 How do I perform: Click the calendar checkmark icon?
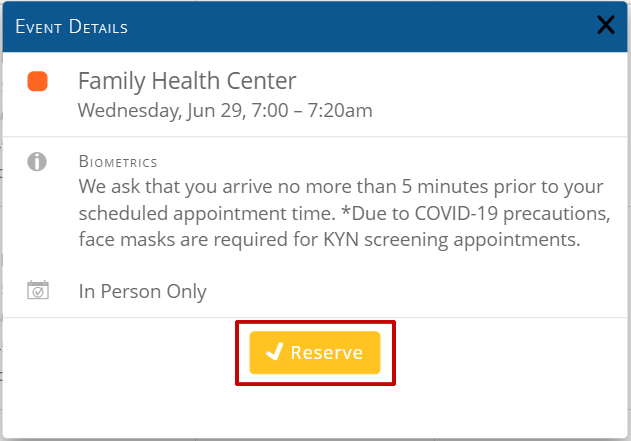tap(38, 290)
